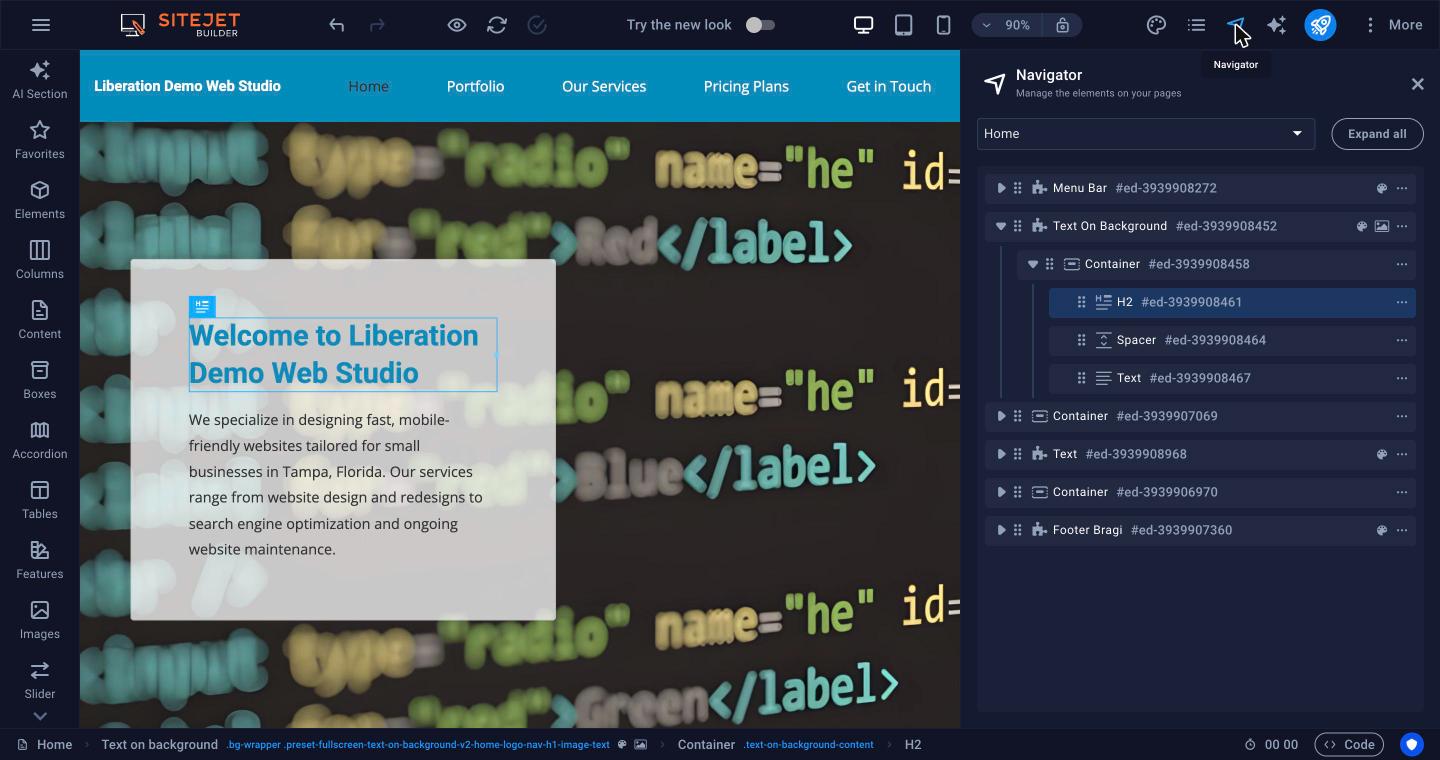
Task: Expand Container #ed-3939907069
Action: click(1001, 416)
